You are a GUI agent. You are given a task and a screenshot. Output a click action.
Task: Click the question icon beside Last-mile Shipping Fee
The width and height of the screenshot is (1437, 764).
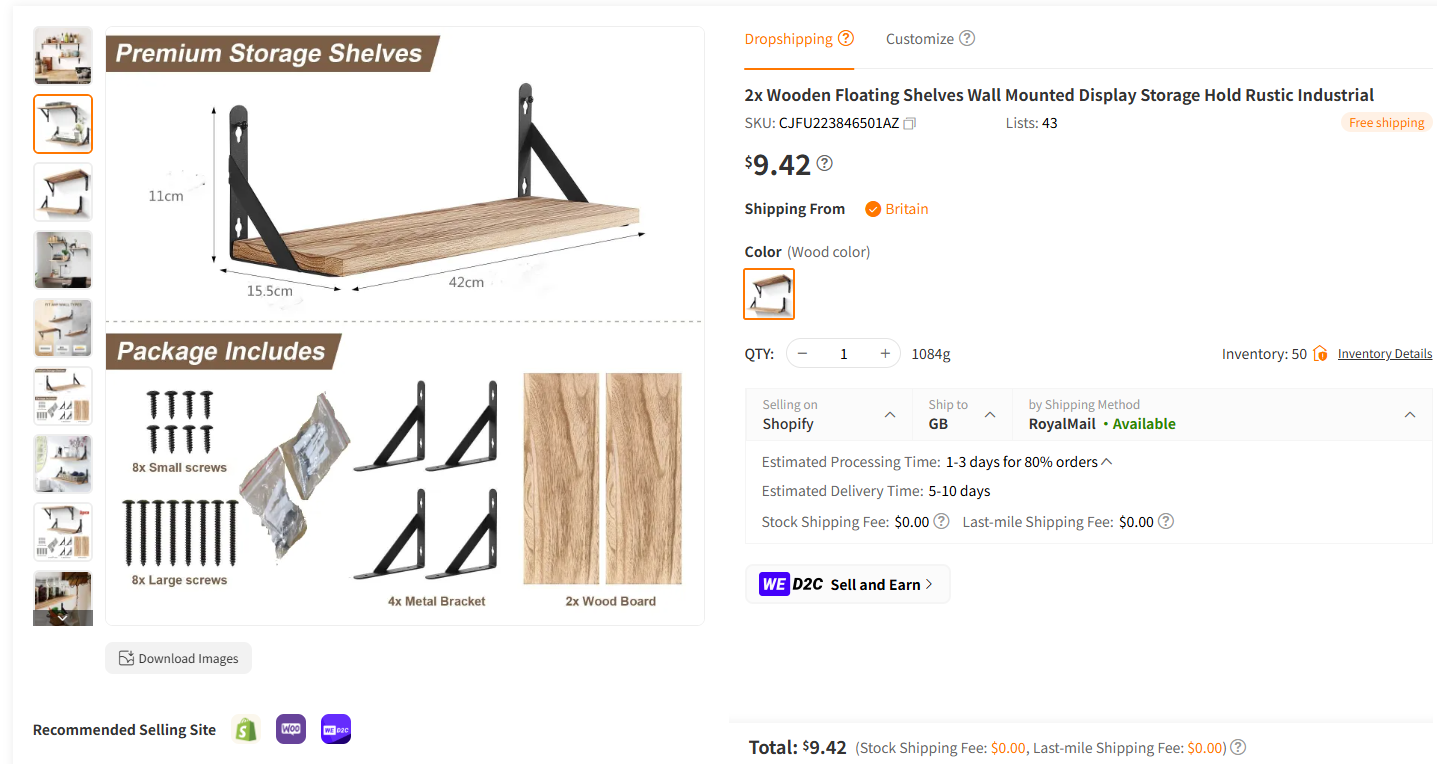tap(1166, 521)
